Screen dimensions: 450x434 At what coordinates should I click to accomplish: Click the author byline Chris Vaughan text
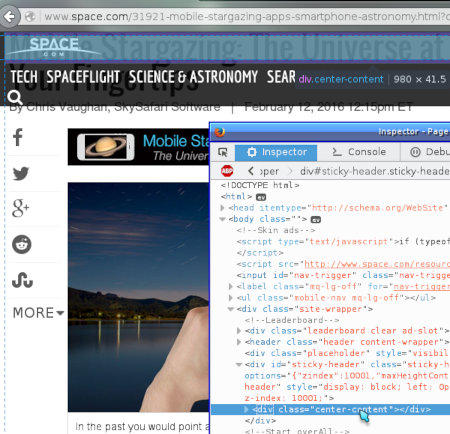115,107
